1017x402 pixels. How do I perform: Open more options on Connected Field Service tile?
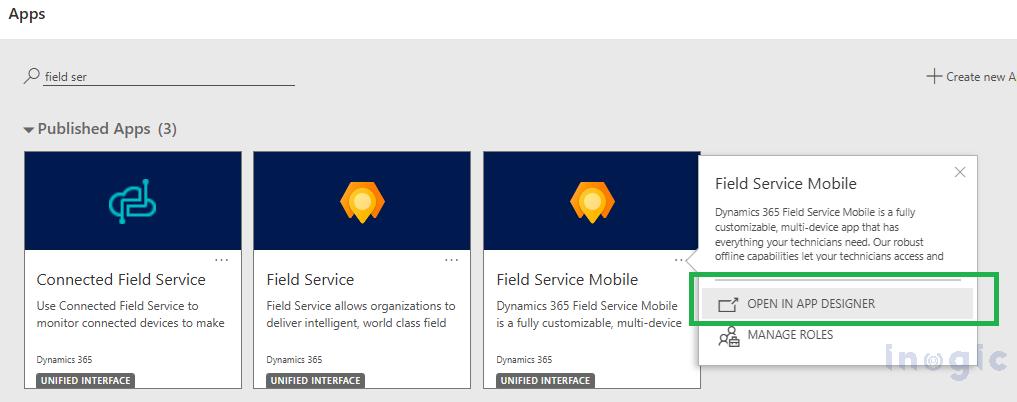point(222,259)
